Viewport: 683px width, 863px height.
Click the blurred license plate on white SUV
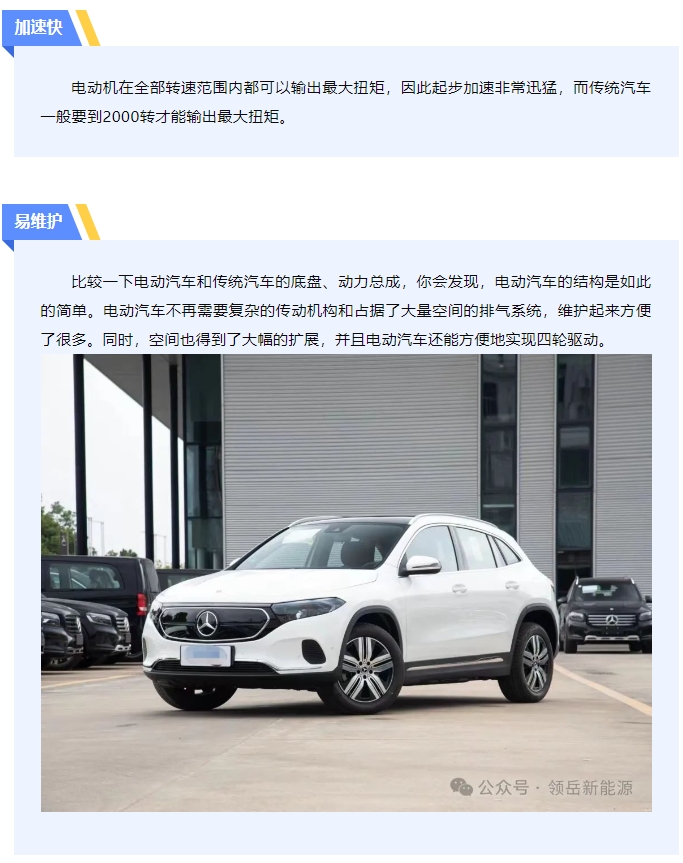(206, 655)
